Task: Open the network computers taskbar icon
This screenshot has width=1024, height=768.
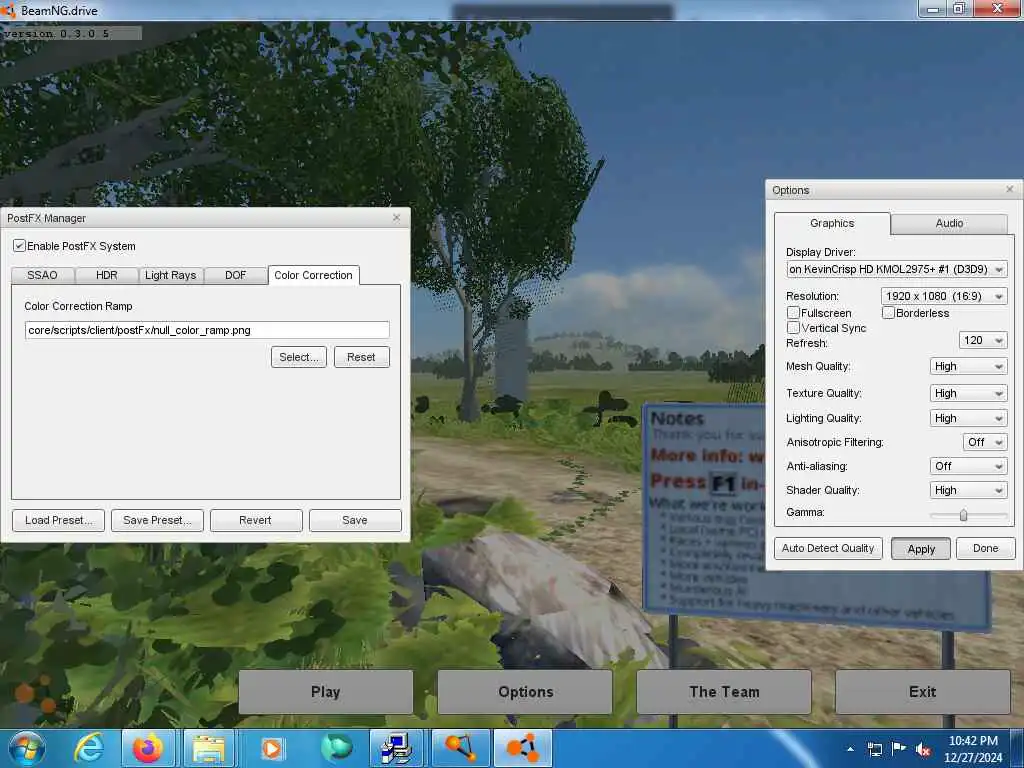Action: click(396, 748)
